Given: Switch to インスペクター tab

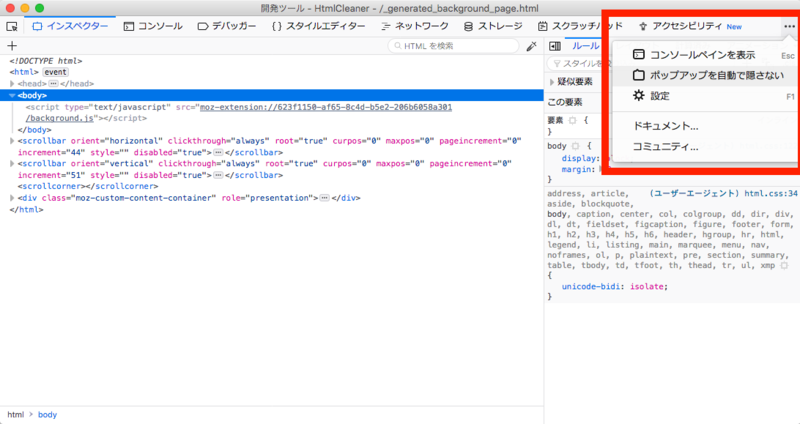Looking at the screenshot, I should point(70,26).
